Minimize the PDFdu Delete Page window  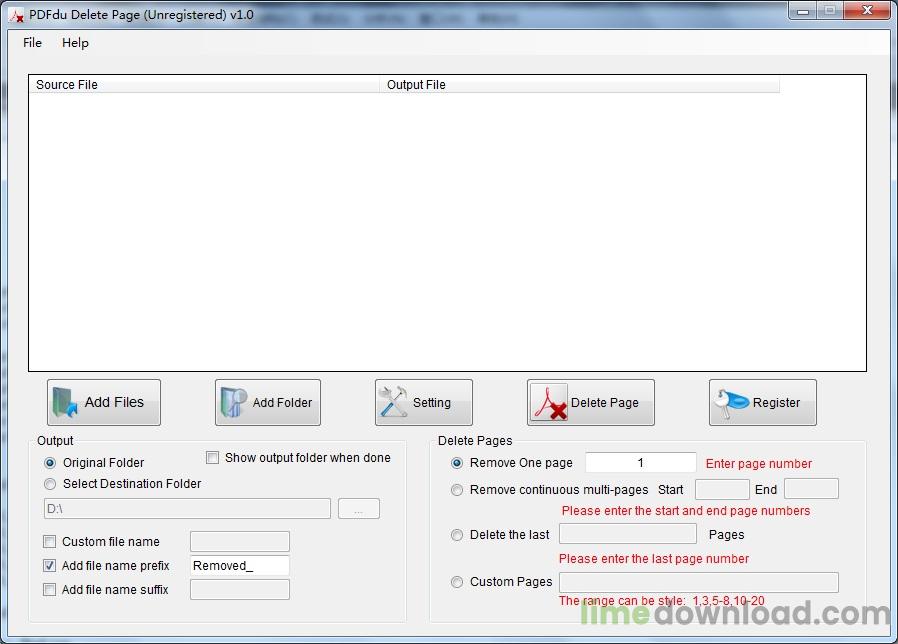pyautogui.click(x=802, y=11)
